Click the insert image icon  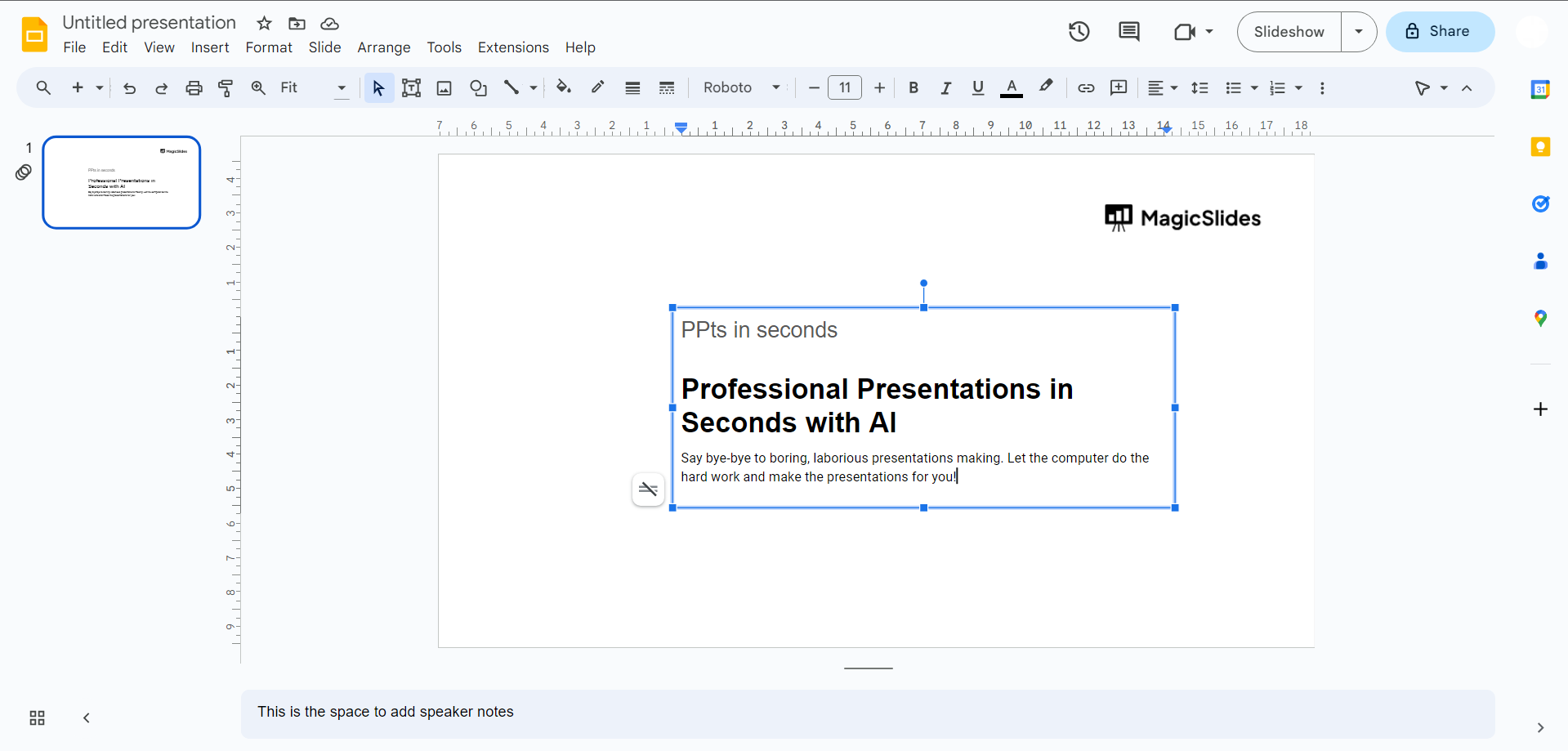coord(444,88)
